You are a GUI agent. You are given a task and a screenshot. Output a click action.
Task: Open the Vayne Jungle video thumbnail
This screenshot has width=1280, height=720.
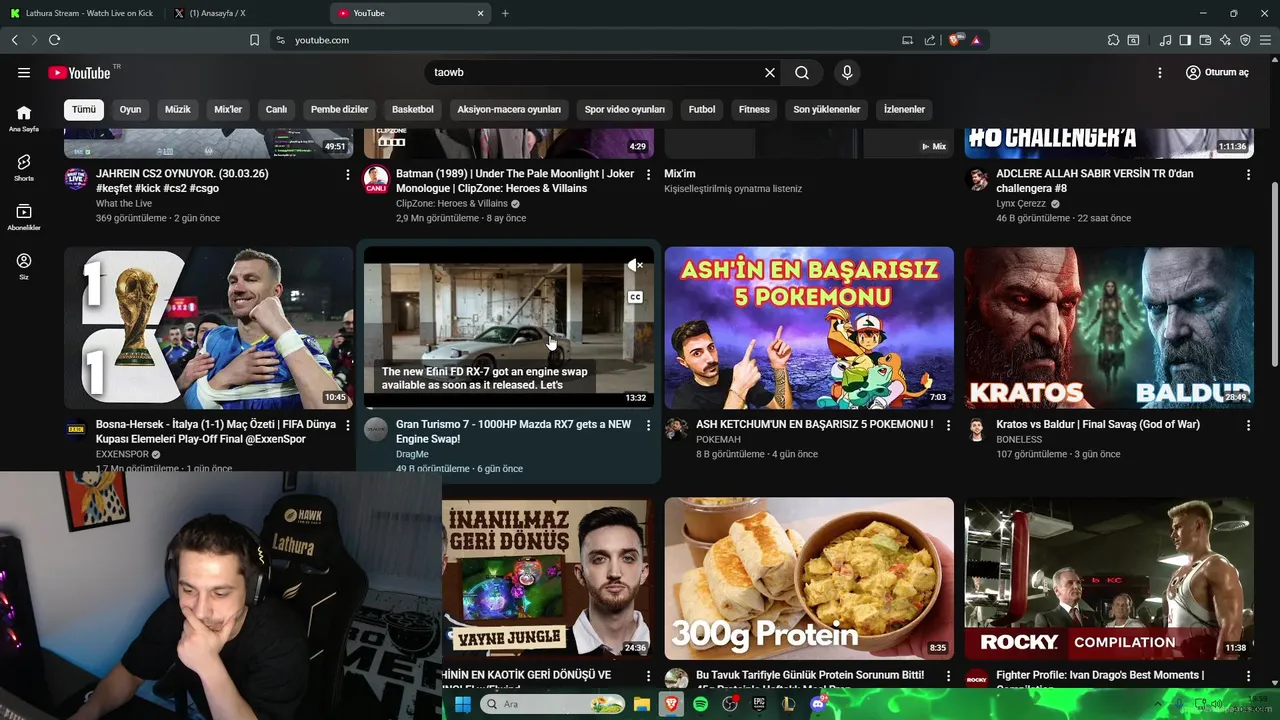point(548,578)
